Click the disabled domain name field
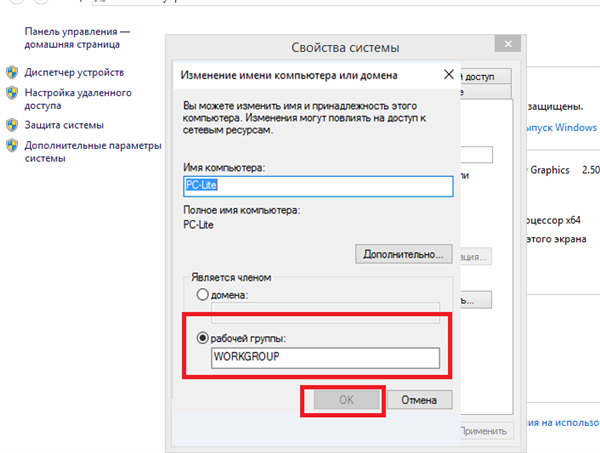Screen dimensions: 600x453 click(x=325, y=312)
